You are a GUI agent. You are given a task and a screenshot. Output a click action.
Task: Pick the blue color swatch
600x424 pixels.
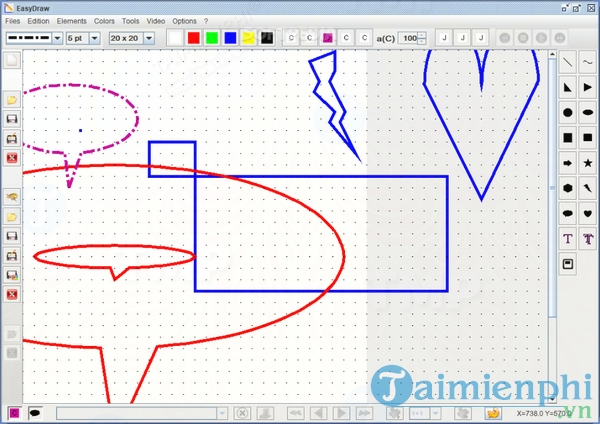click(230, 38)
